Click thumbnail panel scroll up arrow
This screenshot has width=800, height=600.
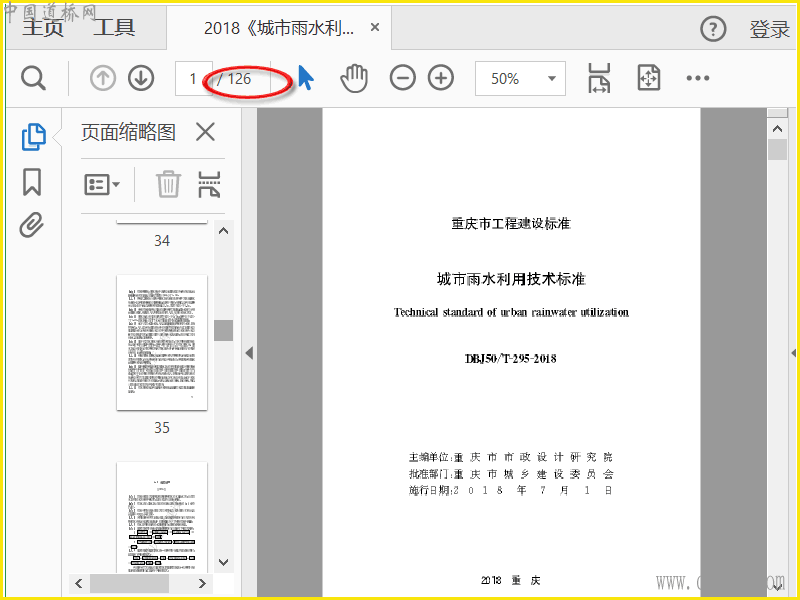(223, 231)
